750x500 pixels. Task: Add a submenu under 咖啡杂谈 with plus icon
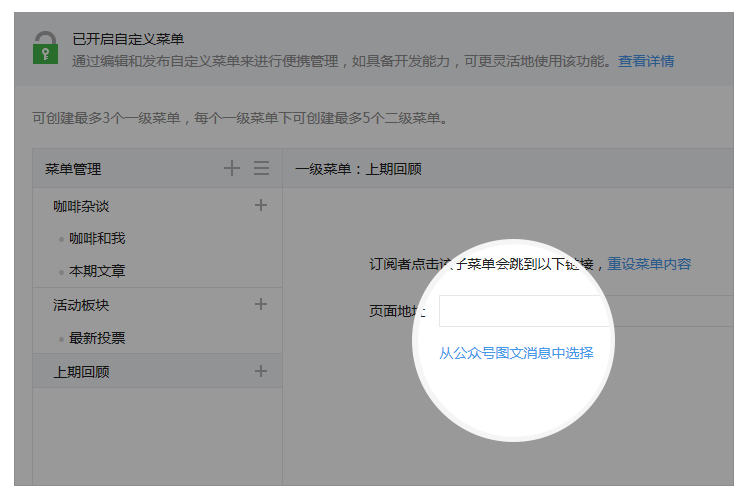[x=261, y=205]
